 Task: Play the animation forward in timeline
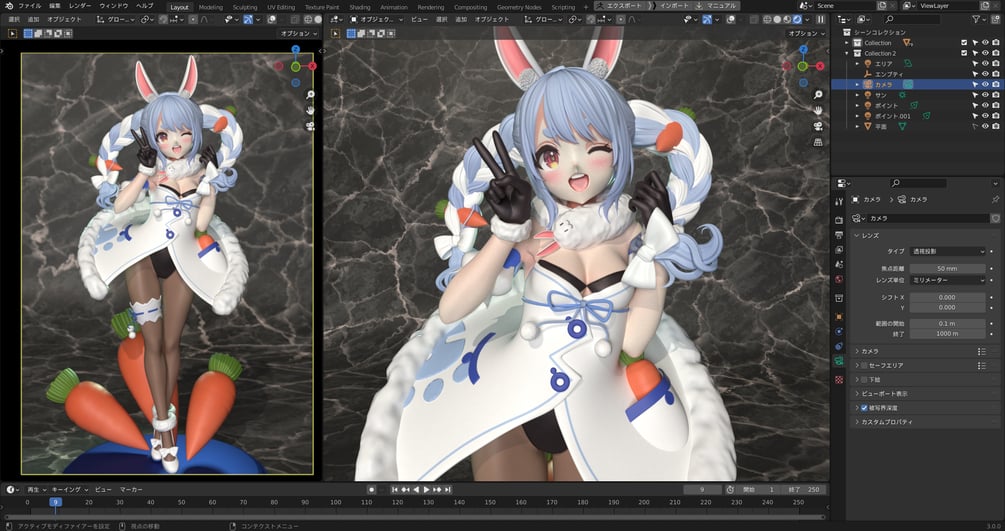427,489
